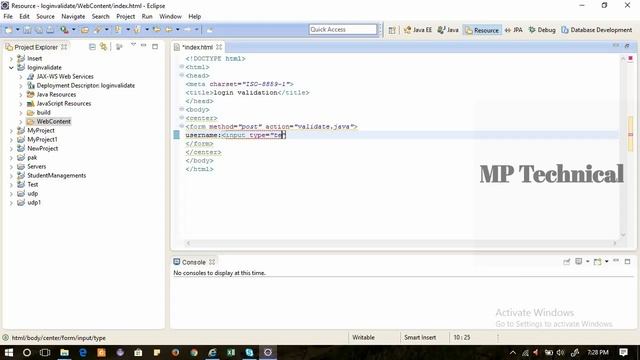Collapse the loginvalidate project
640x360 pixels.
click(x=11, y=67)
